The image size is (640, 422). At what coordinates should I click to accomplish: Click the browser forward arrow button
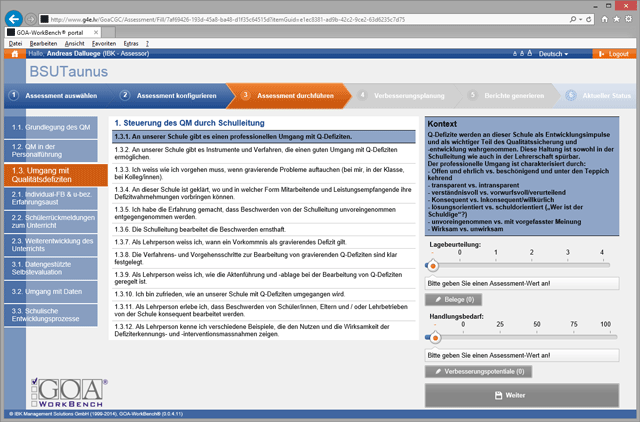(x=31, y=19)
